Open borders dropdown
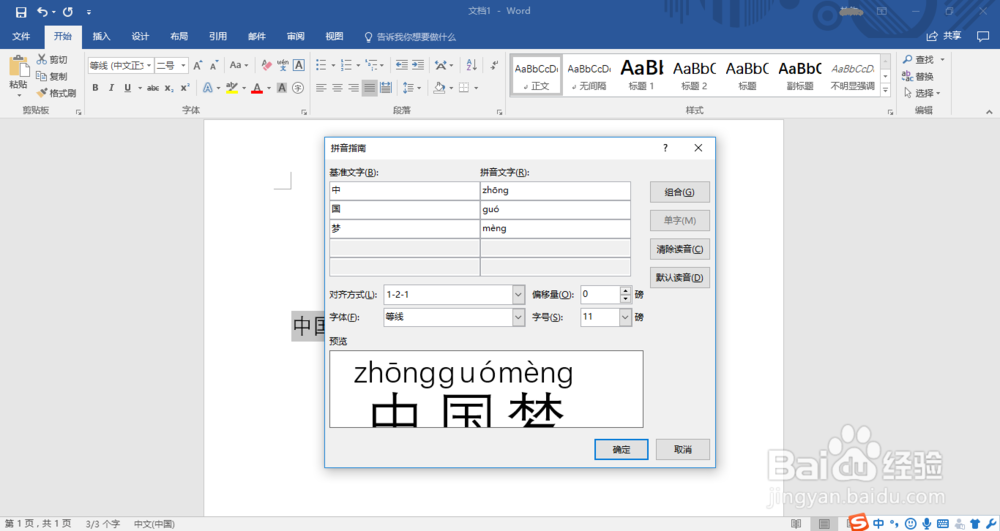Image resolution: width=1000 pixels, height=531 pixels. pos(476,88)
